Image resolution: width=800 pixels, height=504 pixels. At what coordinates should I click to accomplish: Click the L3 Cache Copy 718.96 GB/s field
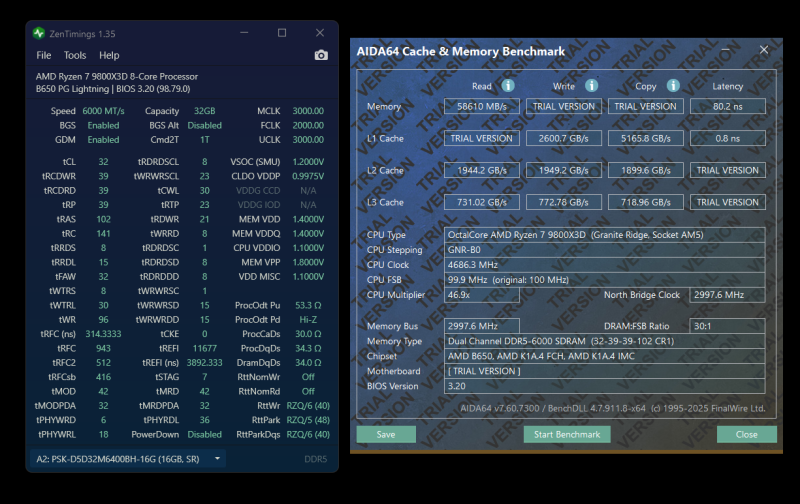645,202
